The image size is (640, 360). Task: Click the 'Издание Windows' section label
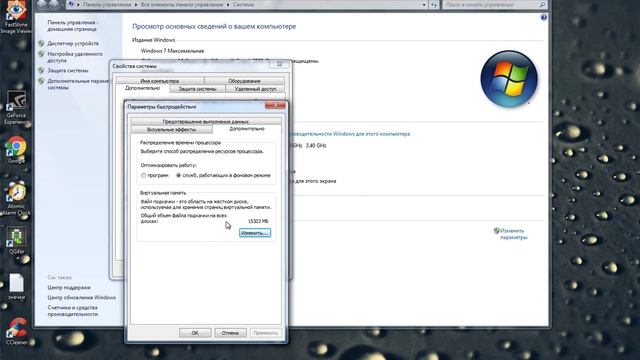click(x=153, y=40)
